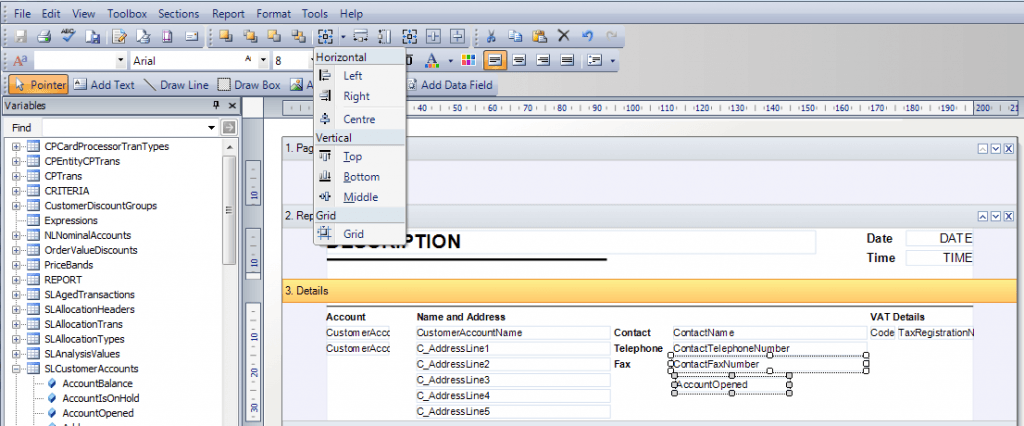
Task: Click the Copy icon in the toolbar
Action: pos(516,36)
